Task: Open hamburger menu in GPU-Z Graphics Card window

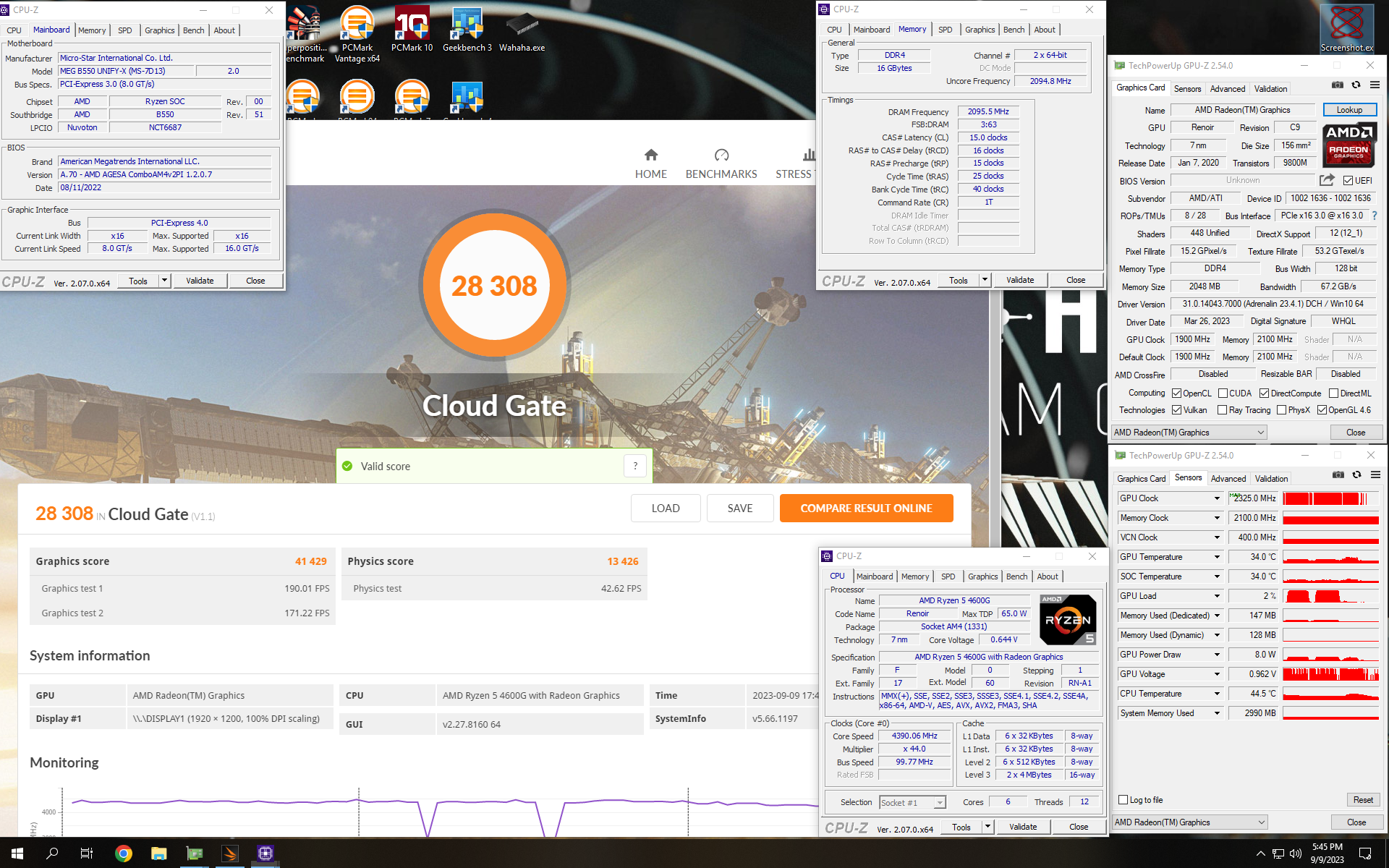Action: pos(1375,85)
